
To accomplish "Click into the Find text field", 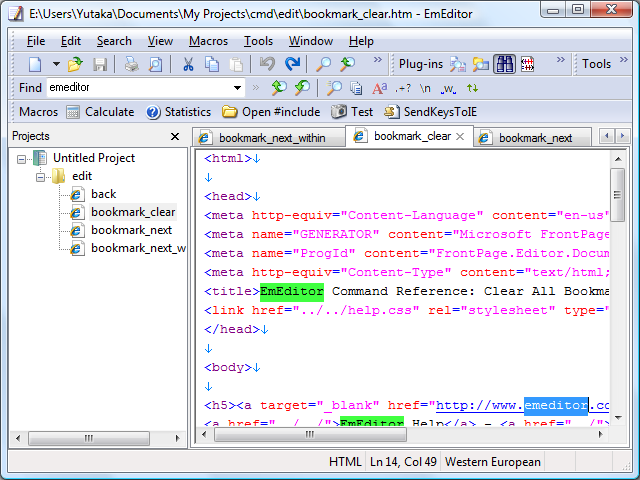I will pyautogui.click(x=138, y=87).
